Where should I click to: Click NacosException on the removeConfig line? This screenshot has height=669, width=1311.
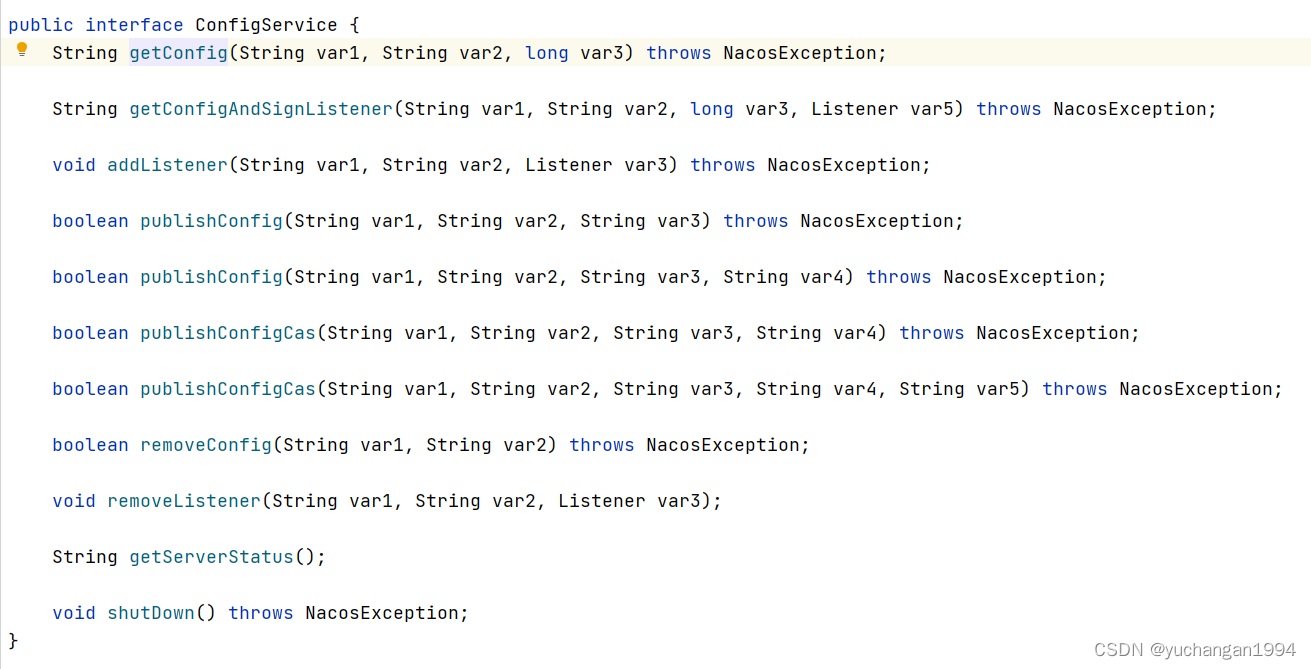click(x=723, y=445)
